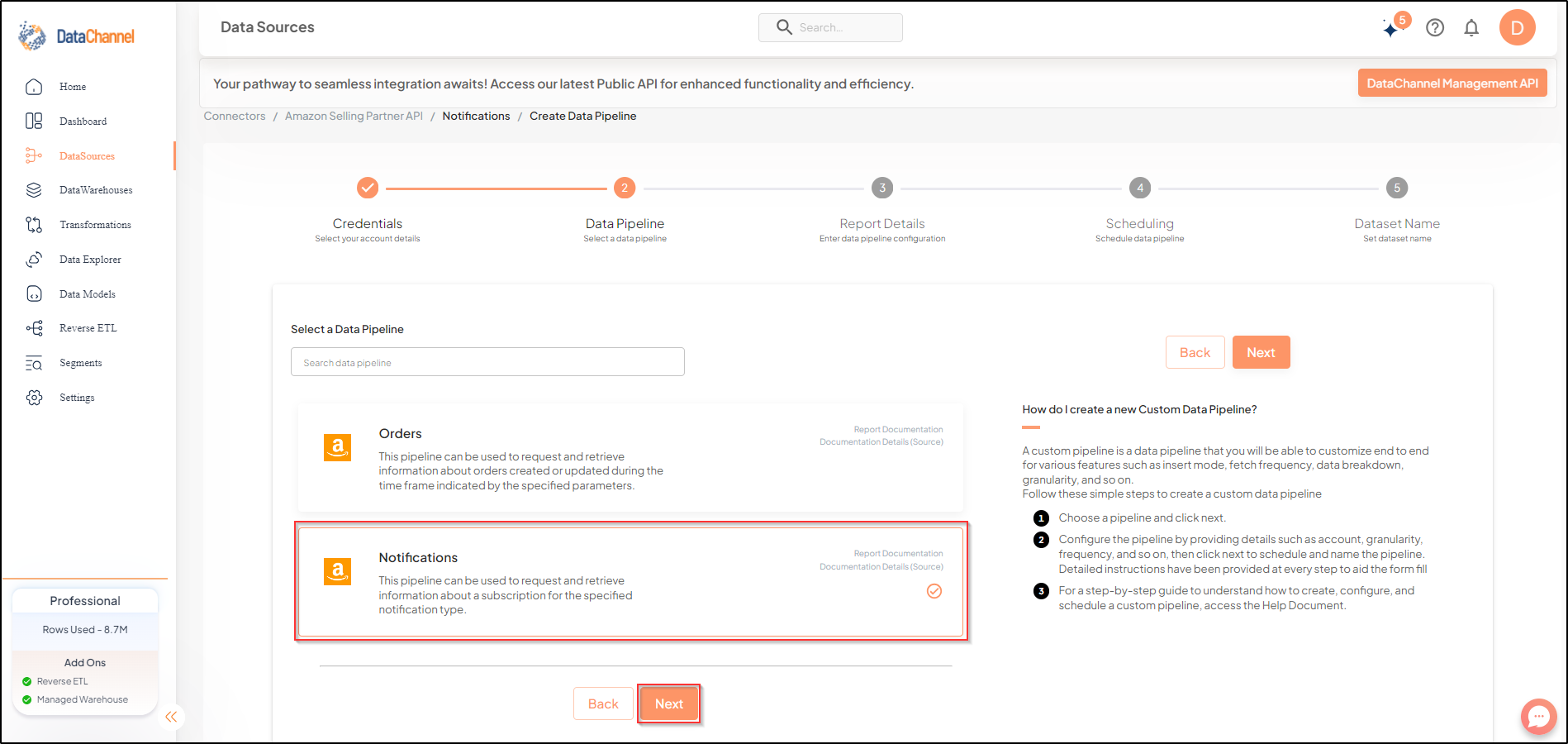
Task: Click the Rows Used - 8.7M text
Action: [x=85, y=630]
